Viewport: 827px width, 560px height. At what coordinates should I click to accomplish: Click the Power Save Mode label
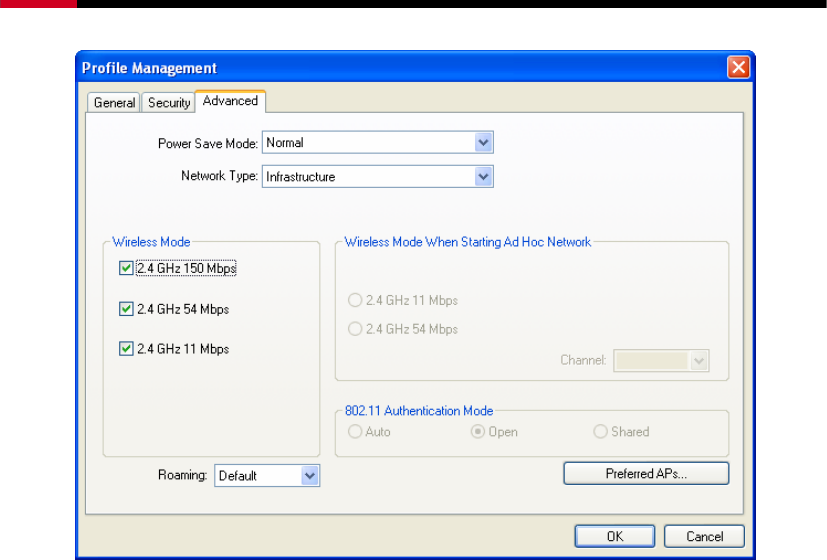click(x=208, y=143)
